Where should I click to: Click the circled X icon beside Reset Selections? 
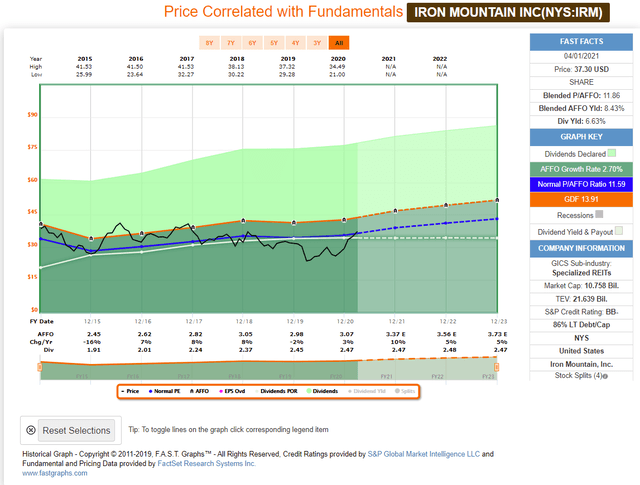coord(31,430)
